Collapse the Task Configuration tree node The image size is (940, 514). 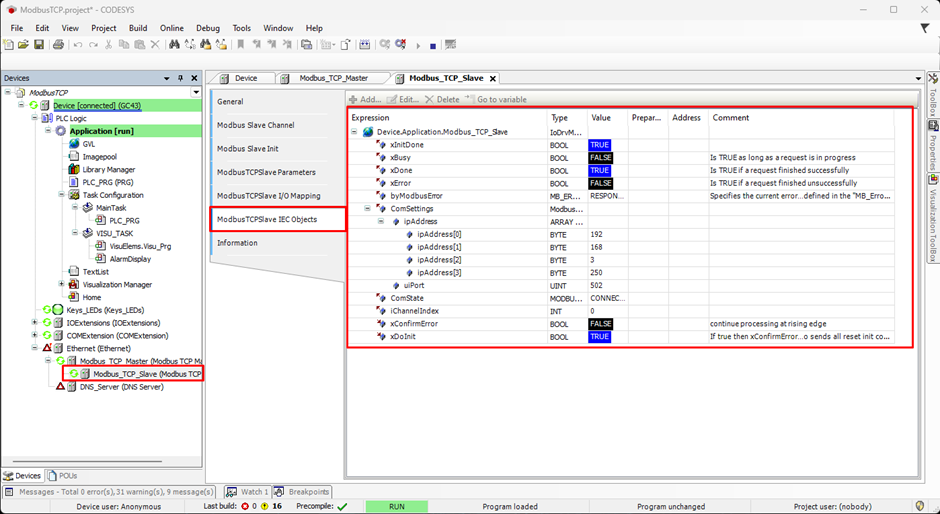point(62,194)
